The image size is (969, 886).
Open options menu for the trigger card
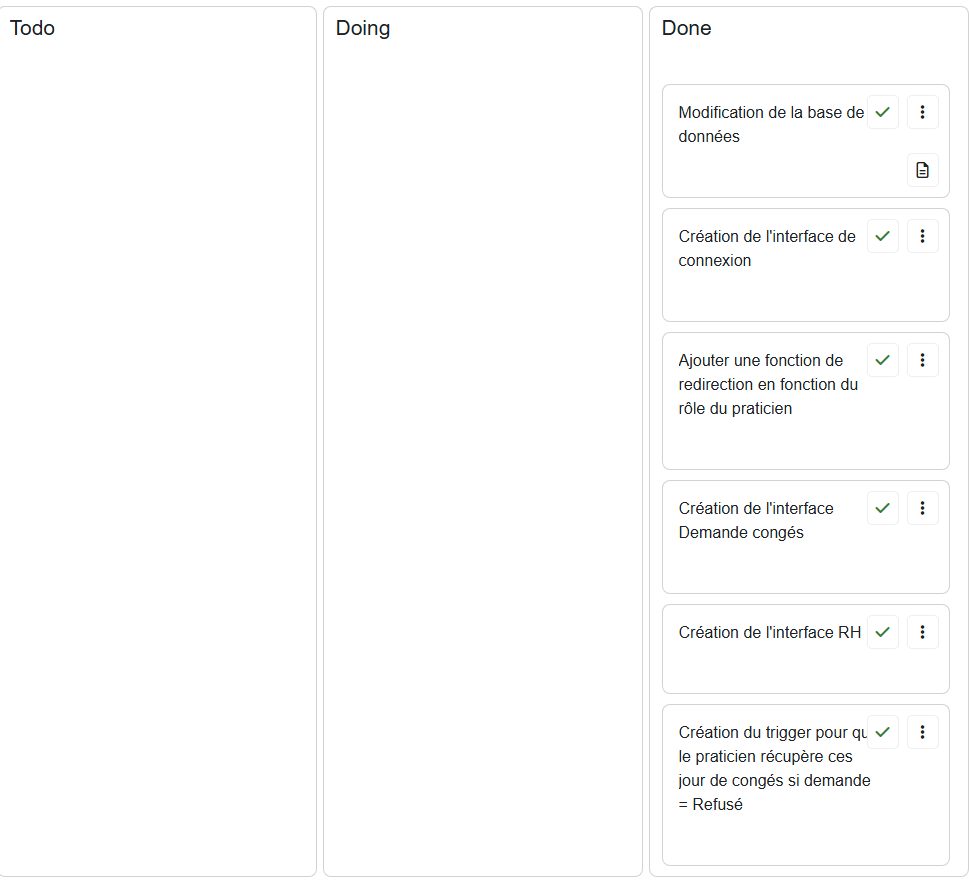pyautogui.click(x=922, y=732)
